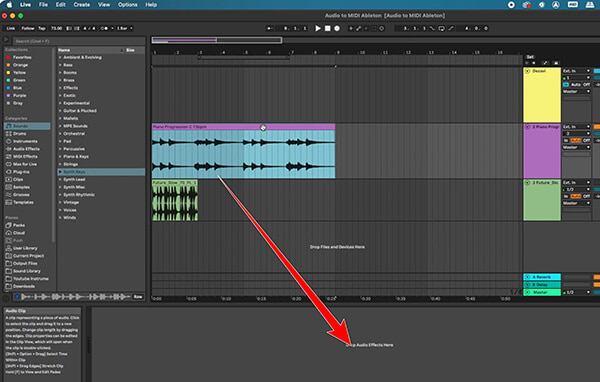The height and width of the screenshot is (382, 600).
Task: Click the browser search field
Action: click(79, 41)
